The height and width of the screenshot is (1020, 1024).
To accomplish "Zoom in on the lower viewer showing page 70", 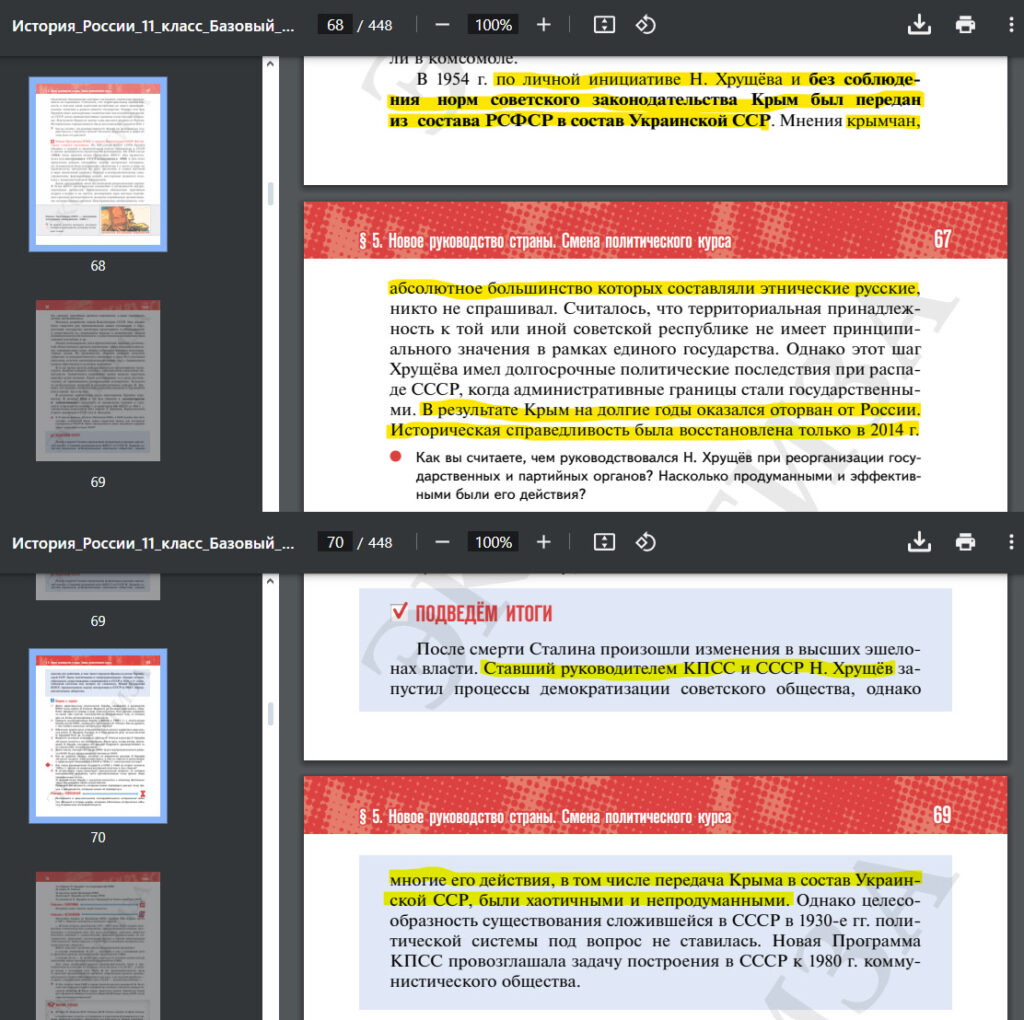I will click(x=543, y=542).
